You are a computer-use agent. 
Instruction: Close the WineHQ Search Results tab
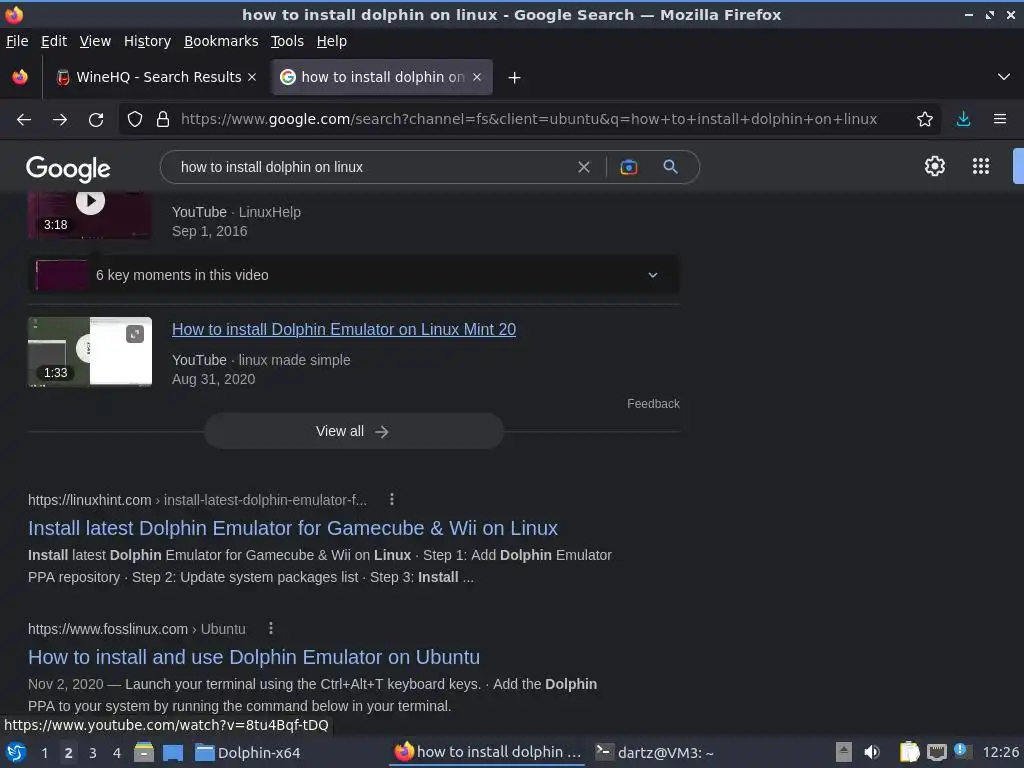(252, 77)
